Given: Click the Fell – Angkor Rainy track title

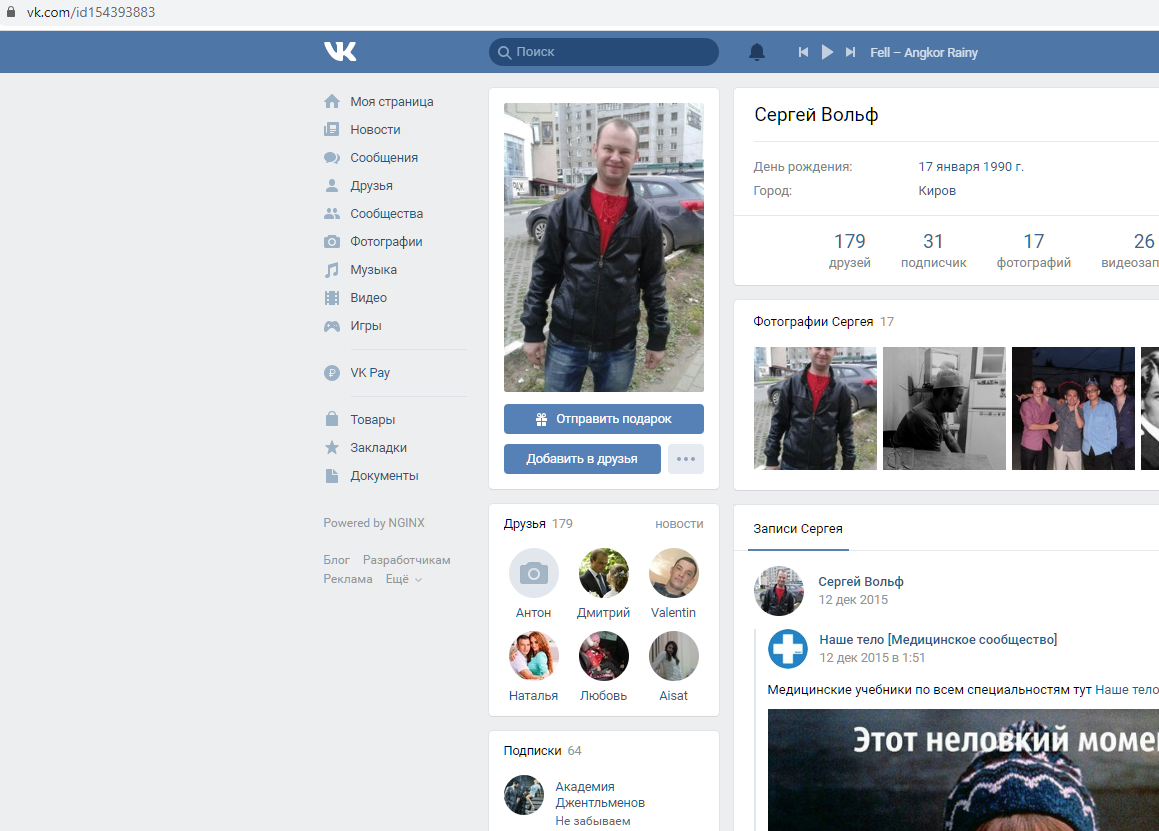Looking at the screenshot, I should click(923, 52).
